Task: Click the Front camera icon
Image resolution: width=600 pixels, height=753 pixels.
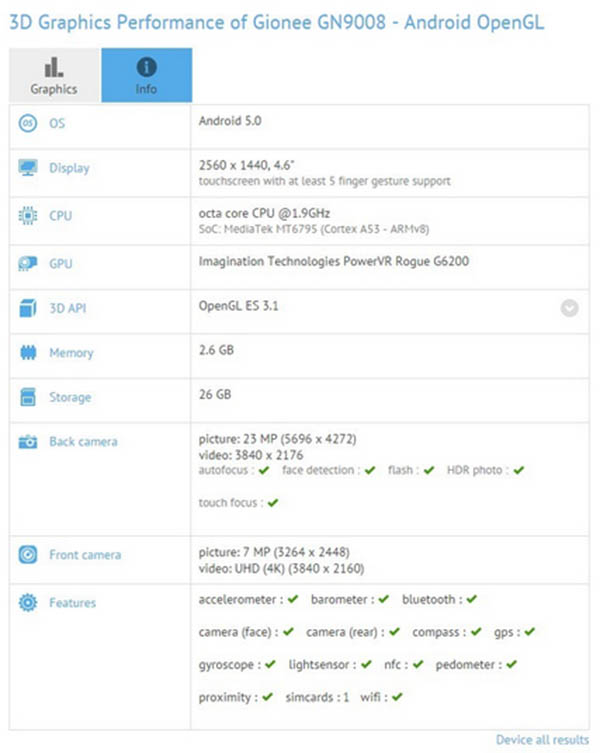Action: (x=28, y=555)
